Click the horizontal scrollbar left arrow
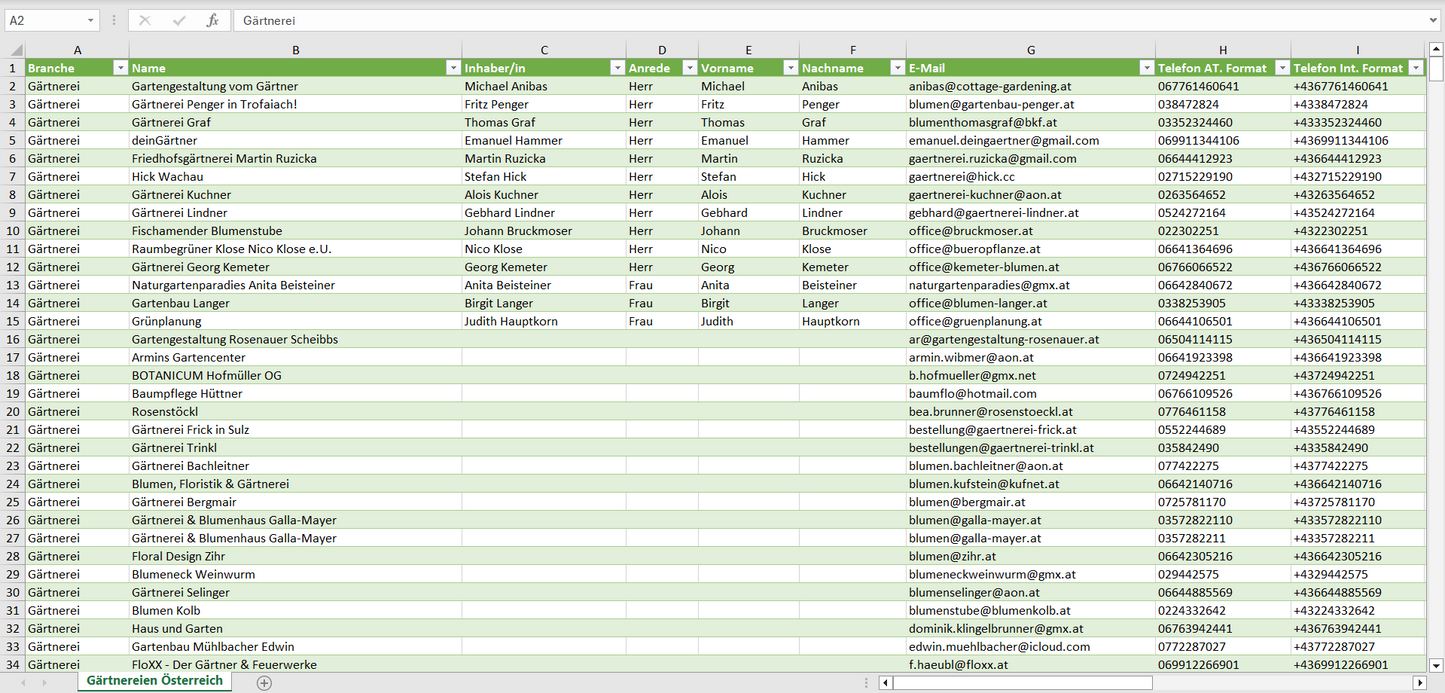The width and height of the screenshot is (1445, 693). 885,683
